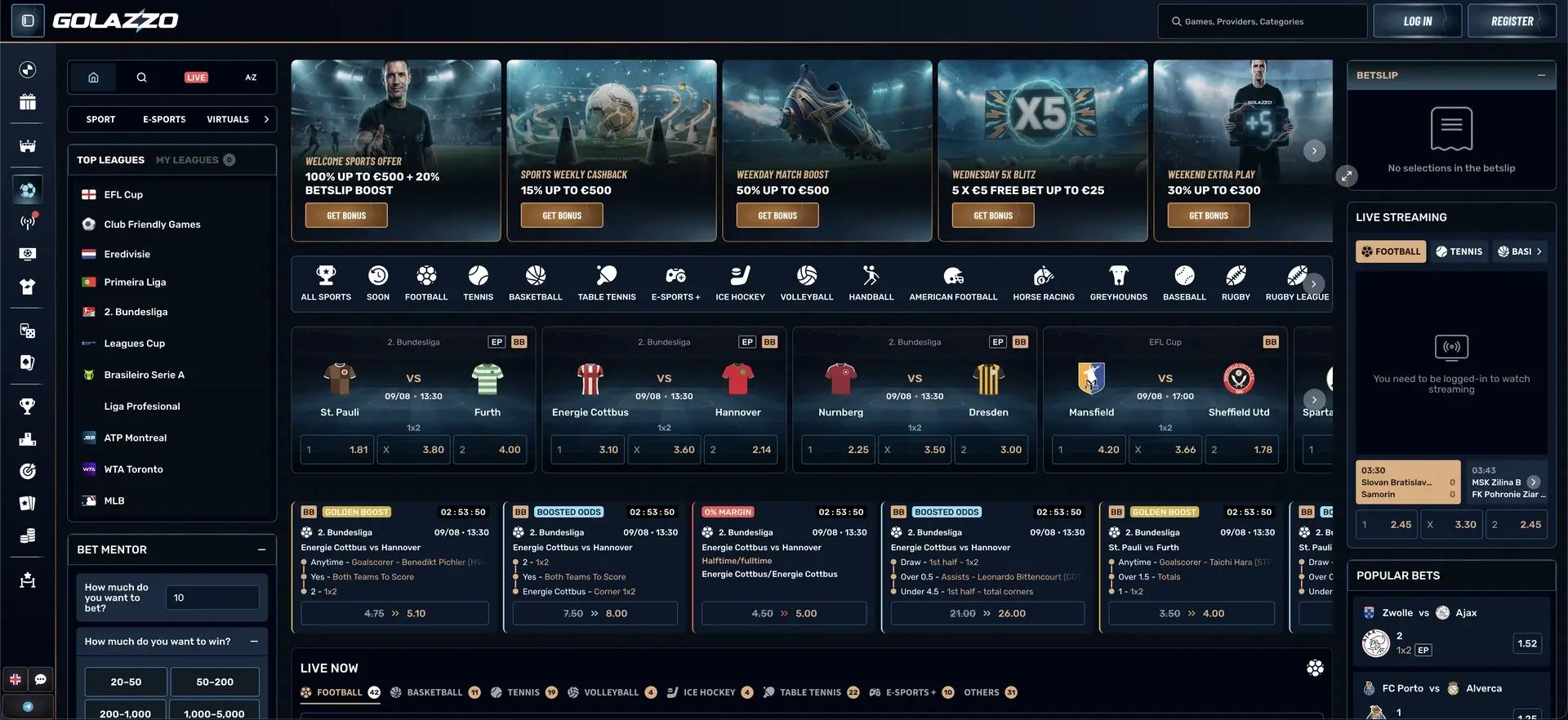Collapse the 'How much do you want to win?' section
1568x720 pixels.
254,642
